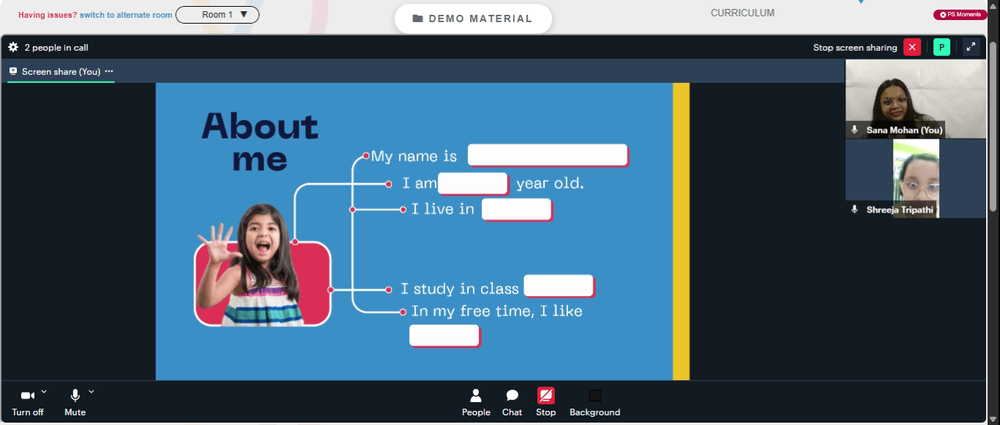Click Shreeja Tripathi microphone indicator
Screen dimensions: 1000x425
point(855,209)
